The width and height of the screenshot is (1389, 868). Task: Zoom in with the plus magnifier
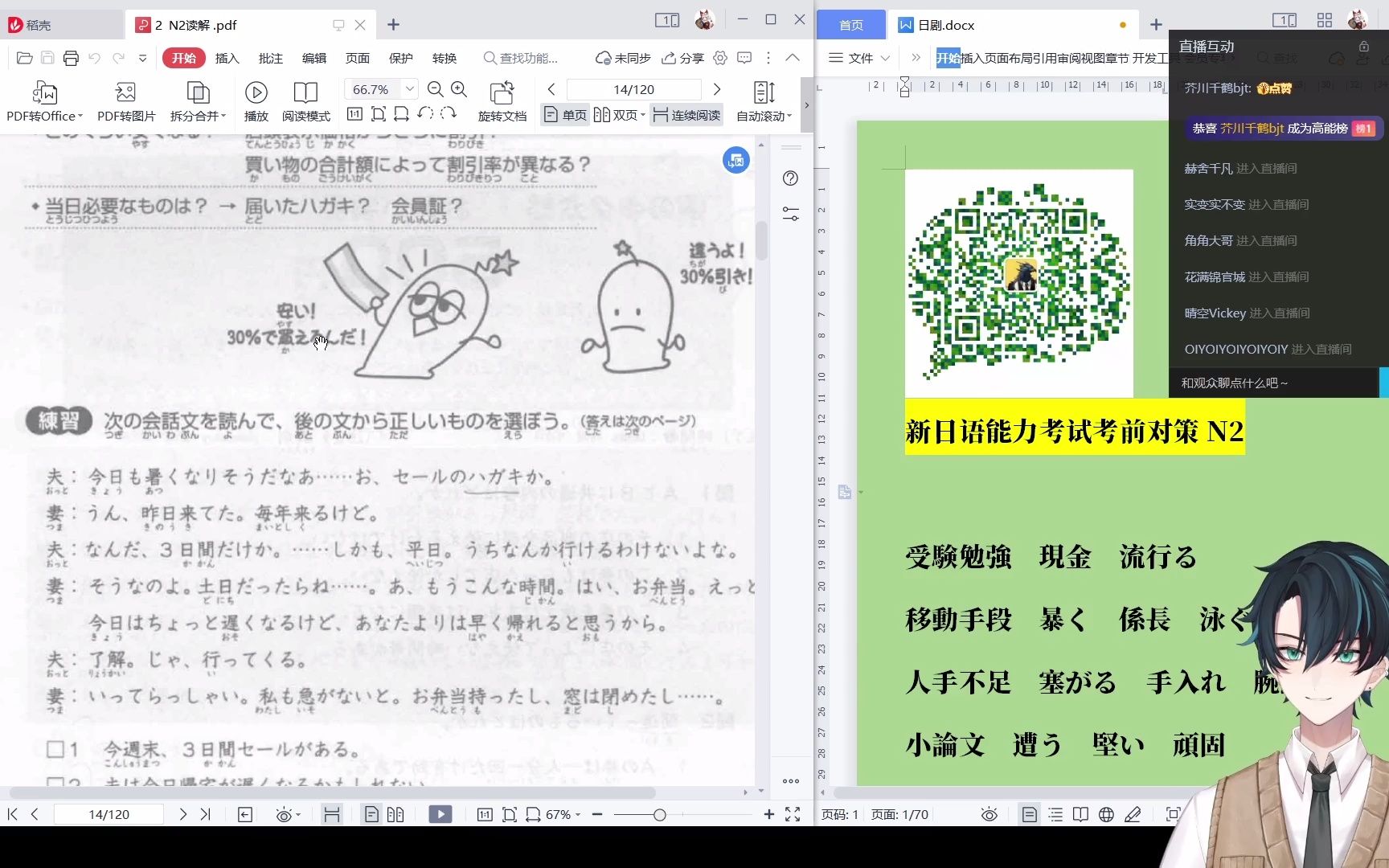pos(459,89)
